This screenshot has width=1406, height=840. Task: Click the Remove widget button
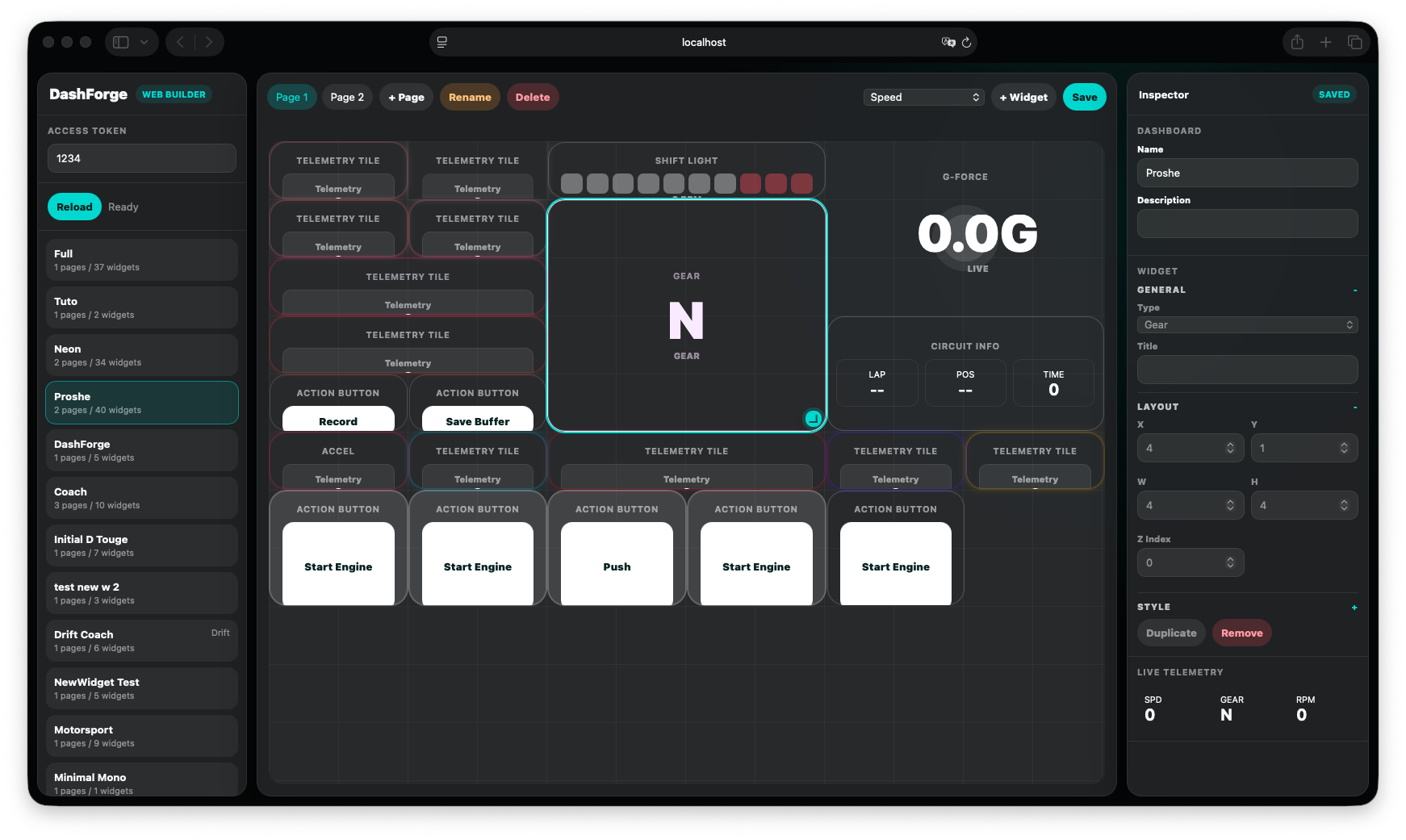tap(1241, 633)
